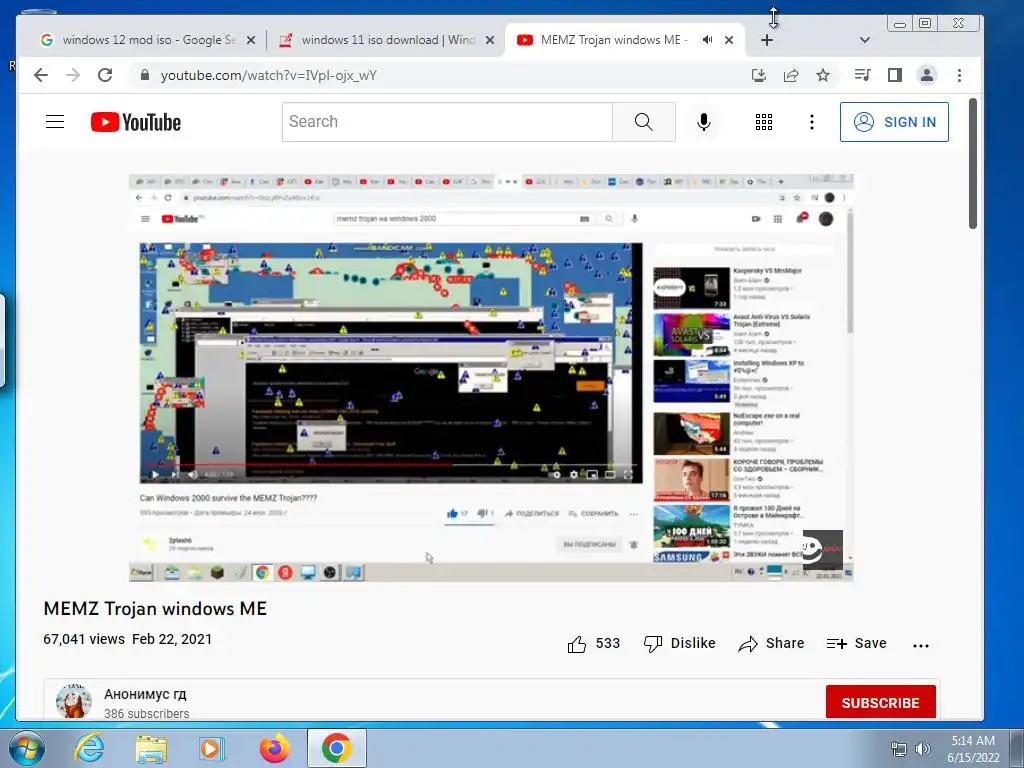Open the network tray icon
Viewport: 1024px width, 768px height.
pyautogui.click(x=899, y=749)
